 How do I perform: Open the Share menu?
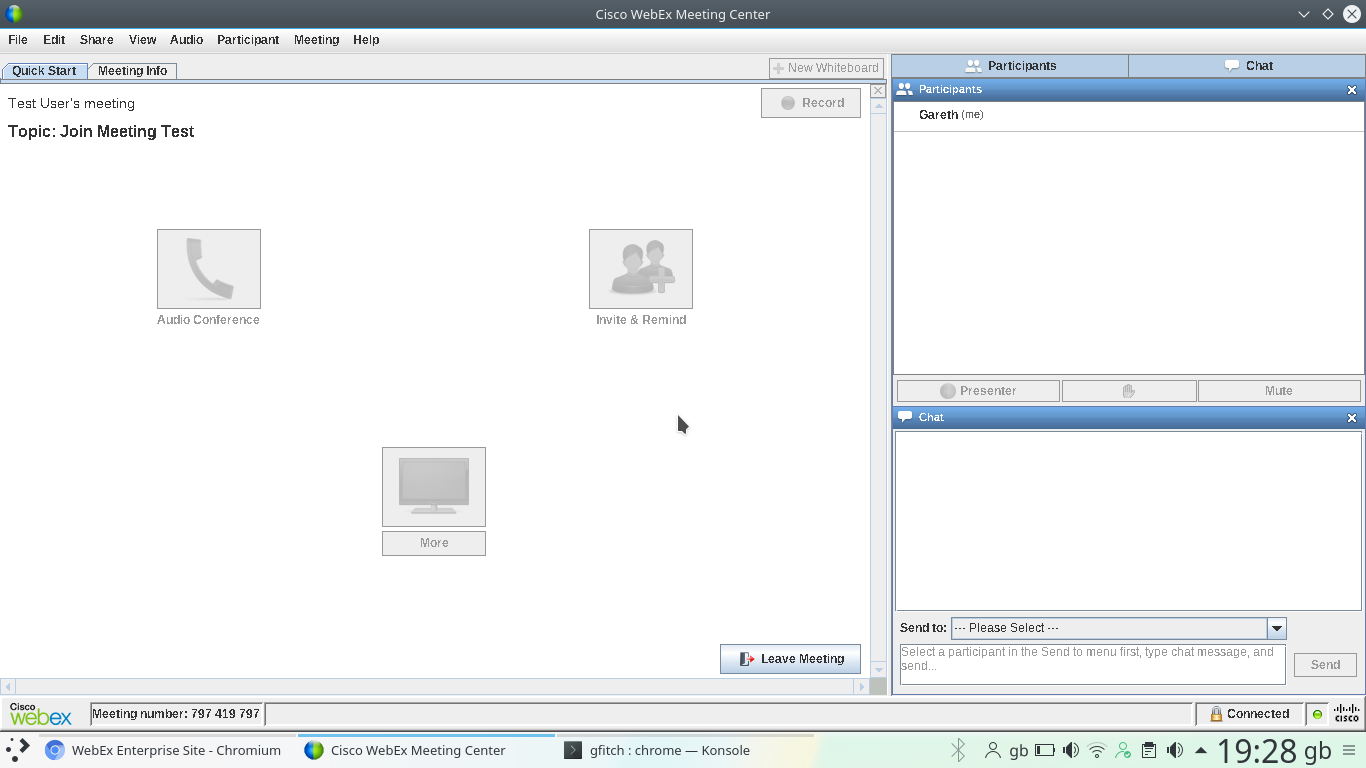coord(97,40)
